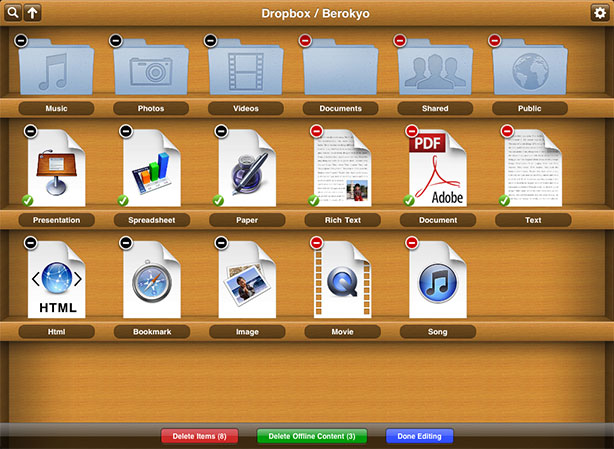Click Done Editing button

tap(419, 436)
